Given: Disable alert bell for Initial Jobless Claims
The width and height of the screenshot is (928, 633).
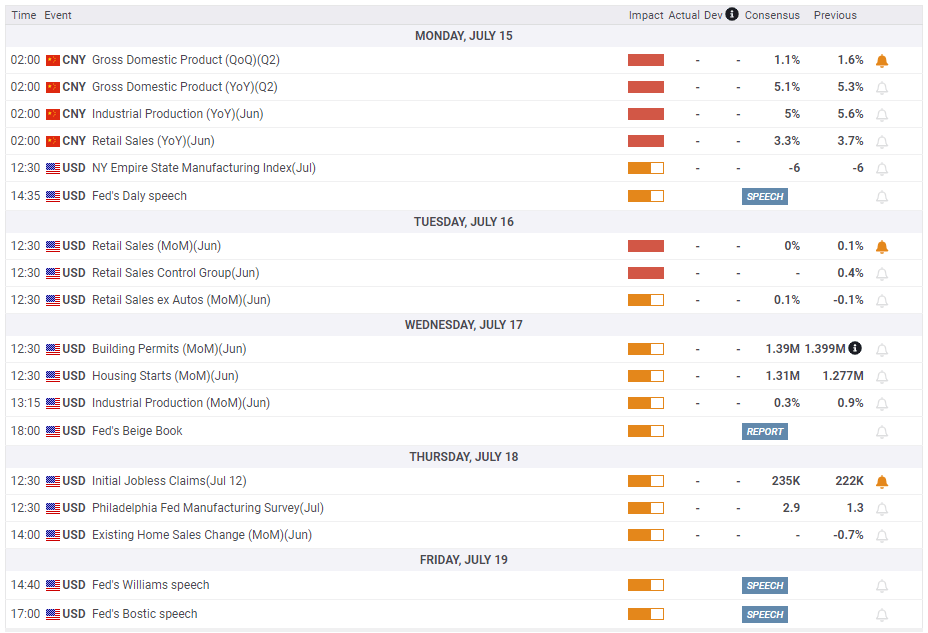Looking at the screenshot, I should [x=881, y=482].
